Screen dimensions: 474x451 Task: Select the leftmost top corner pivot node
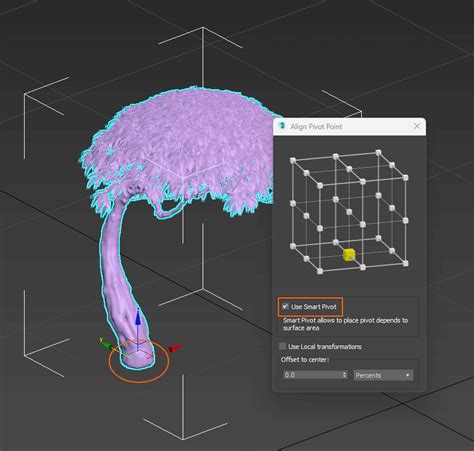(293, 161)
